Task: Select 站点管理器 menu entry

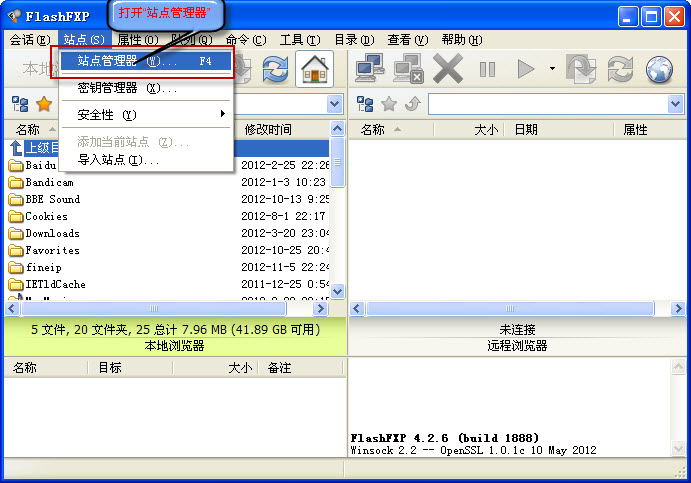Action: point(145,61)
